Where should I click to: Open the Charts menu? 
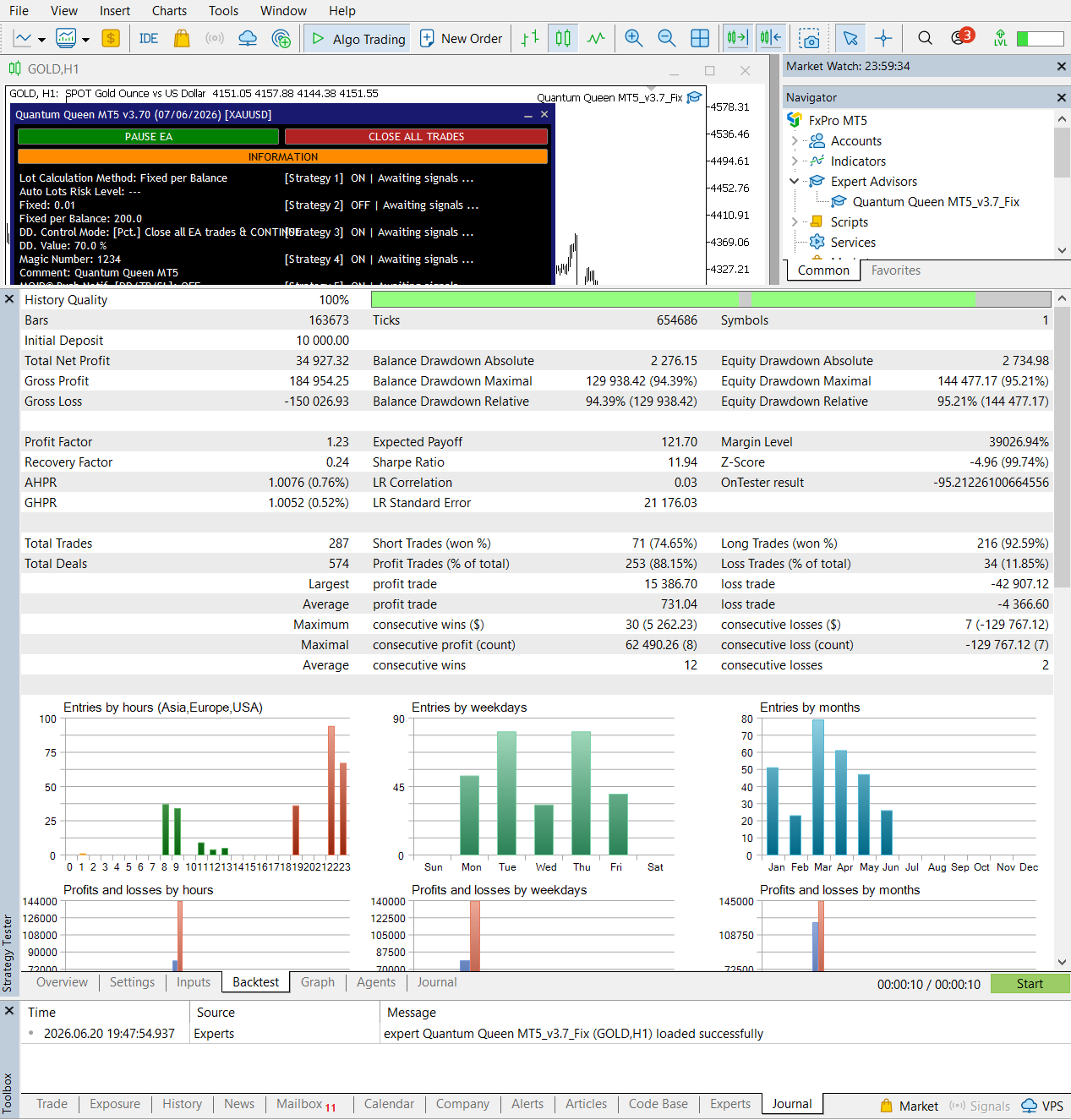tap(169, 11)
